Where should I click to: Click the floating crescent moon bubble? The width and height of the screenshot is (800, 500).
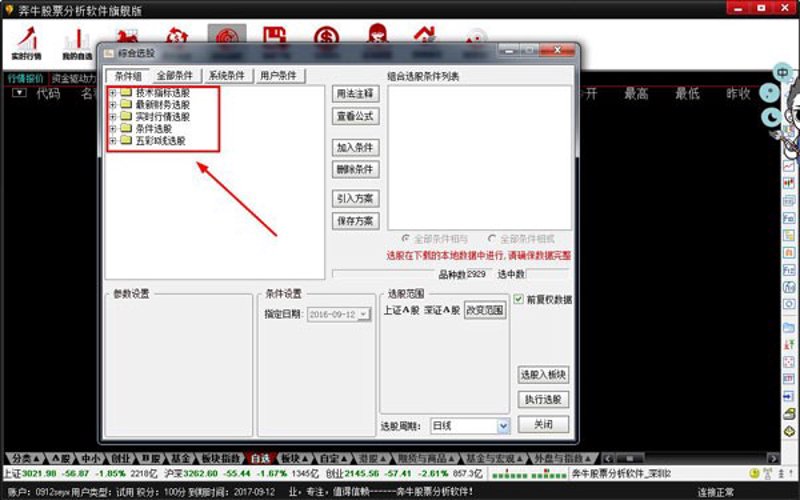tap(771, 118)
